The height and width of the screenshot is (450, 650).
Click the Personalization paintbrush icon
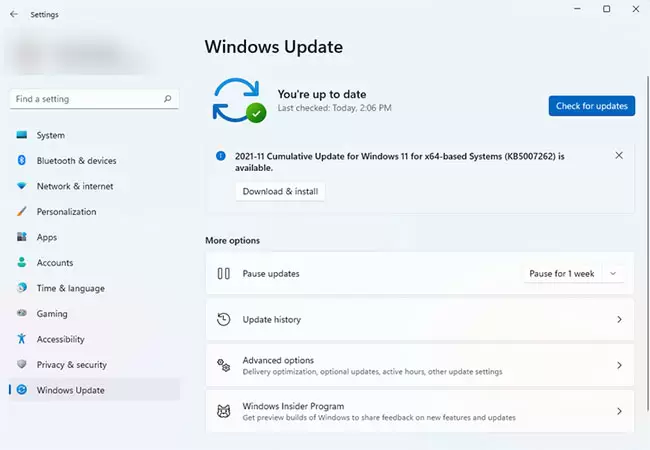22,212
